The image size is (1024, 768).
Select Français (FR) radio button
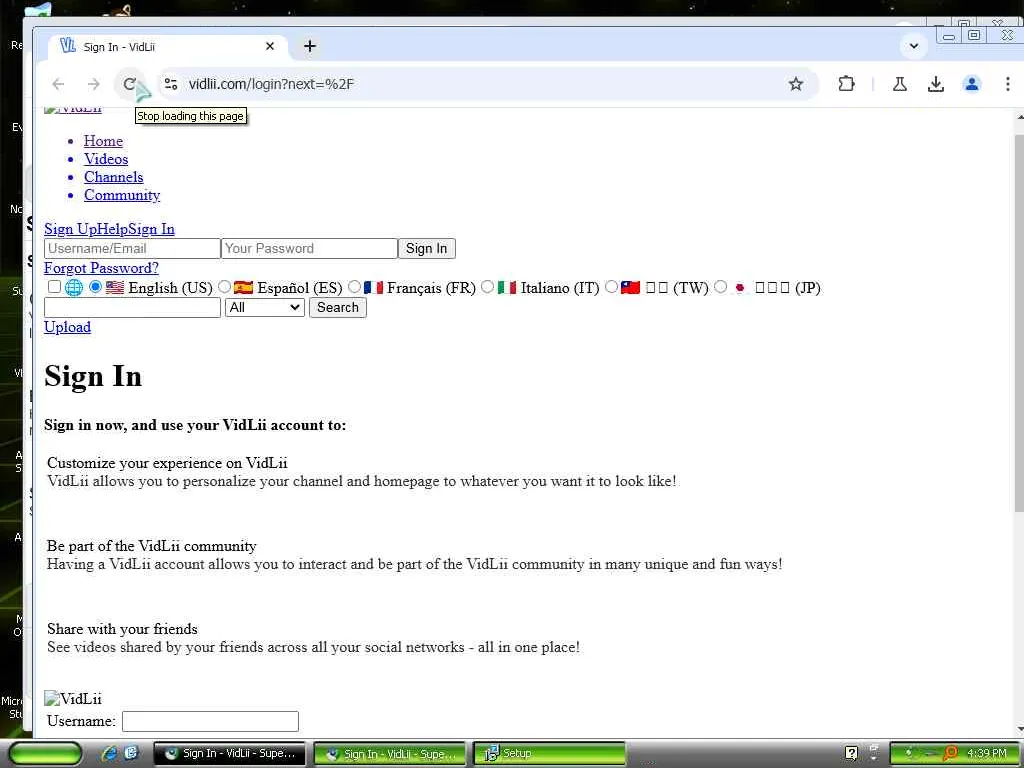pyautogui.click(x=354, y=287)
